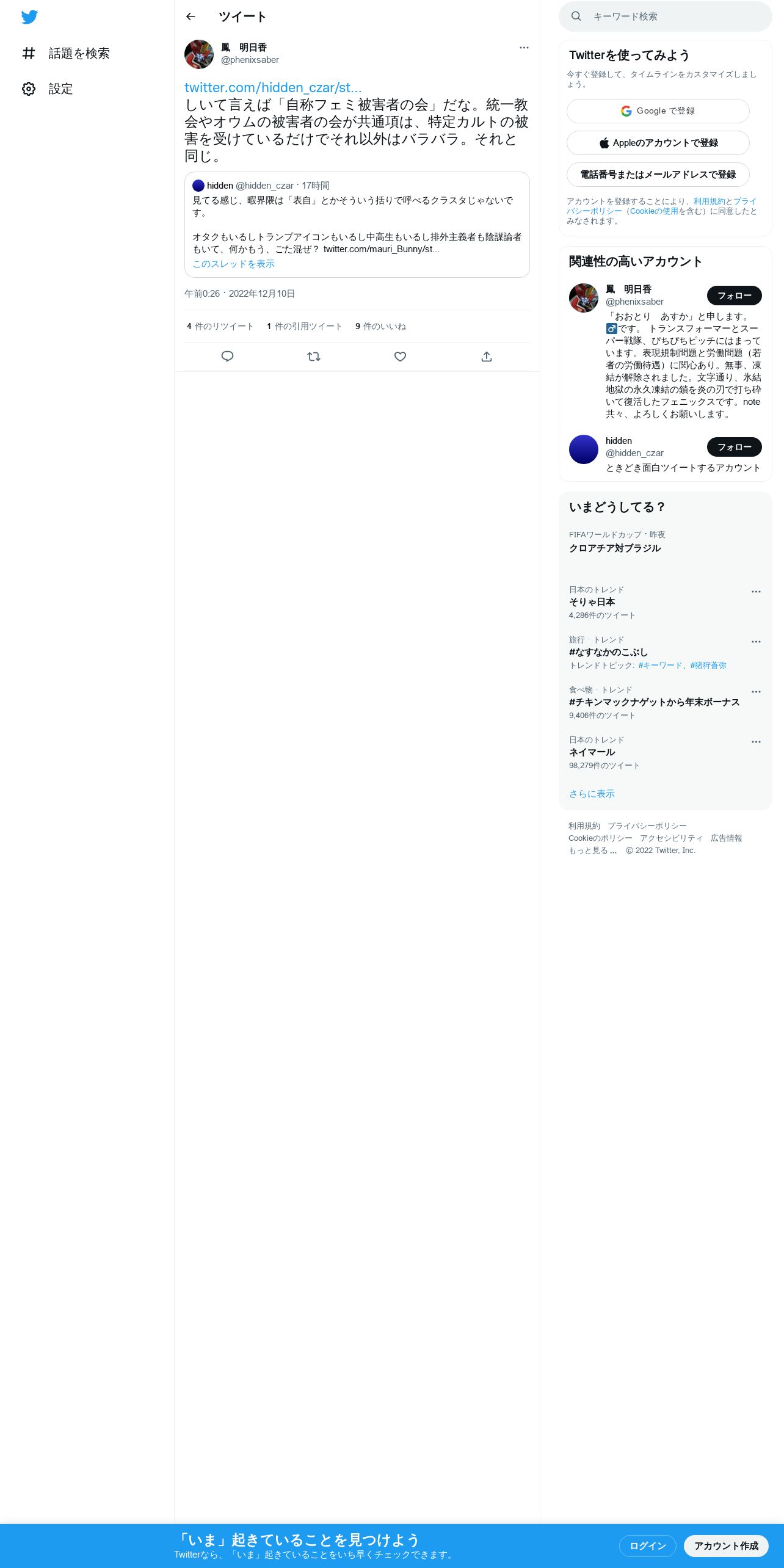The width and height of the screenshot is (784, 1568).
Task: Click the ログイン button in bottom banner
Action: (648, 1545)
